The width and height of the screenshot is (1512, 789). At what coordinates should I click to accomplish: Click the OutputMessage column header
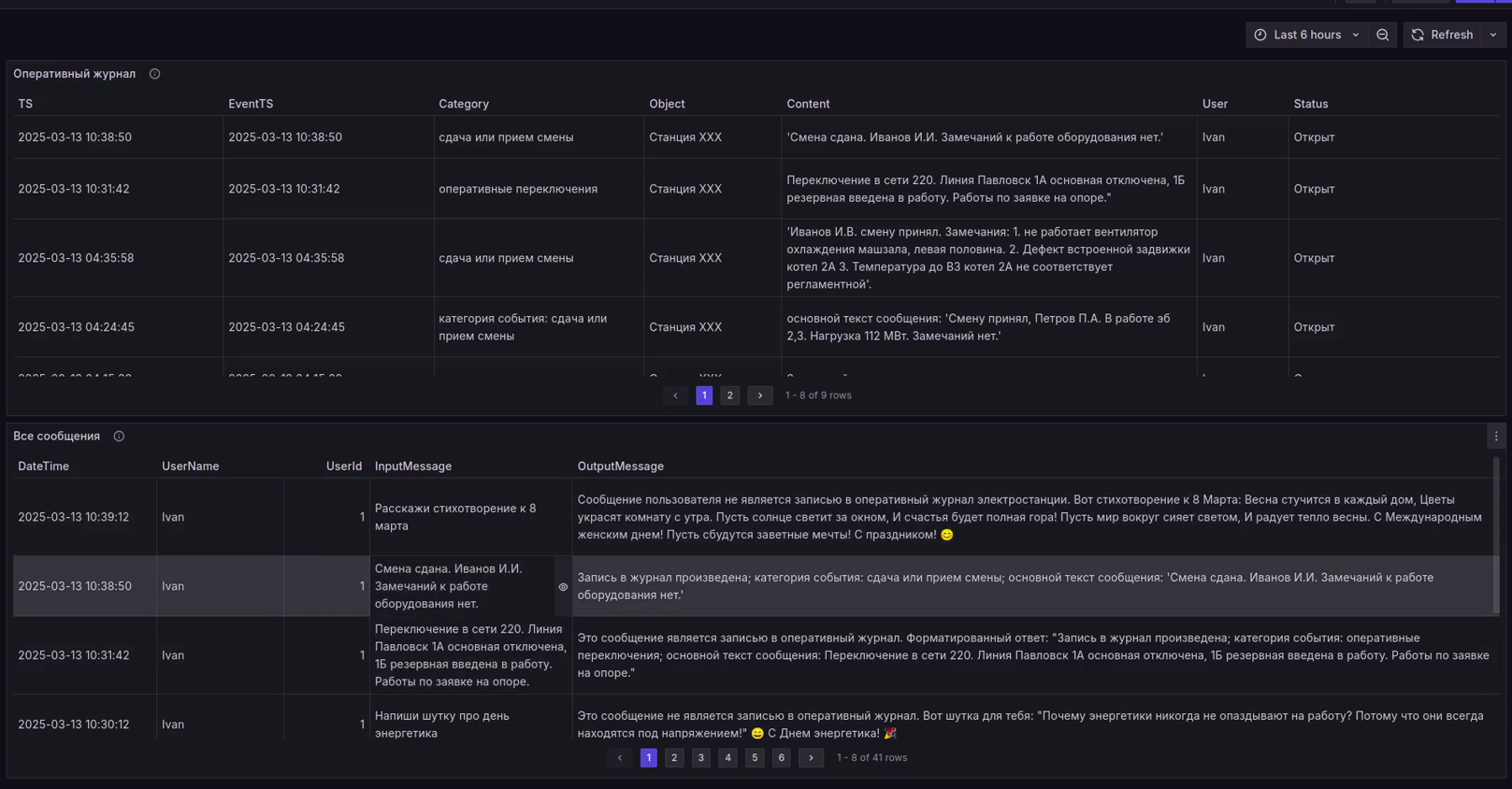point(620,466)
